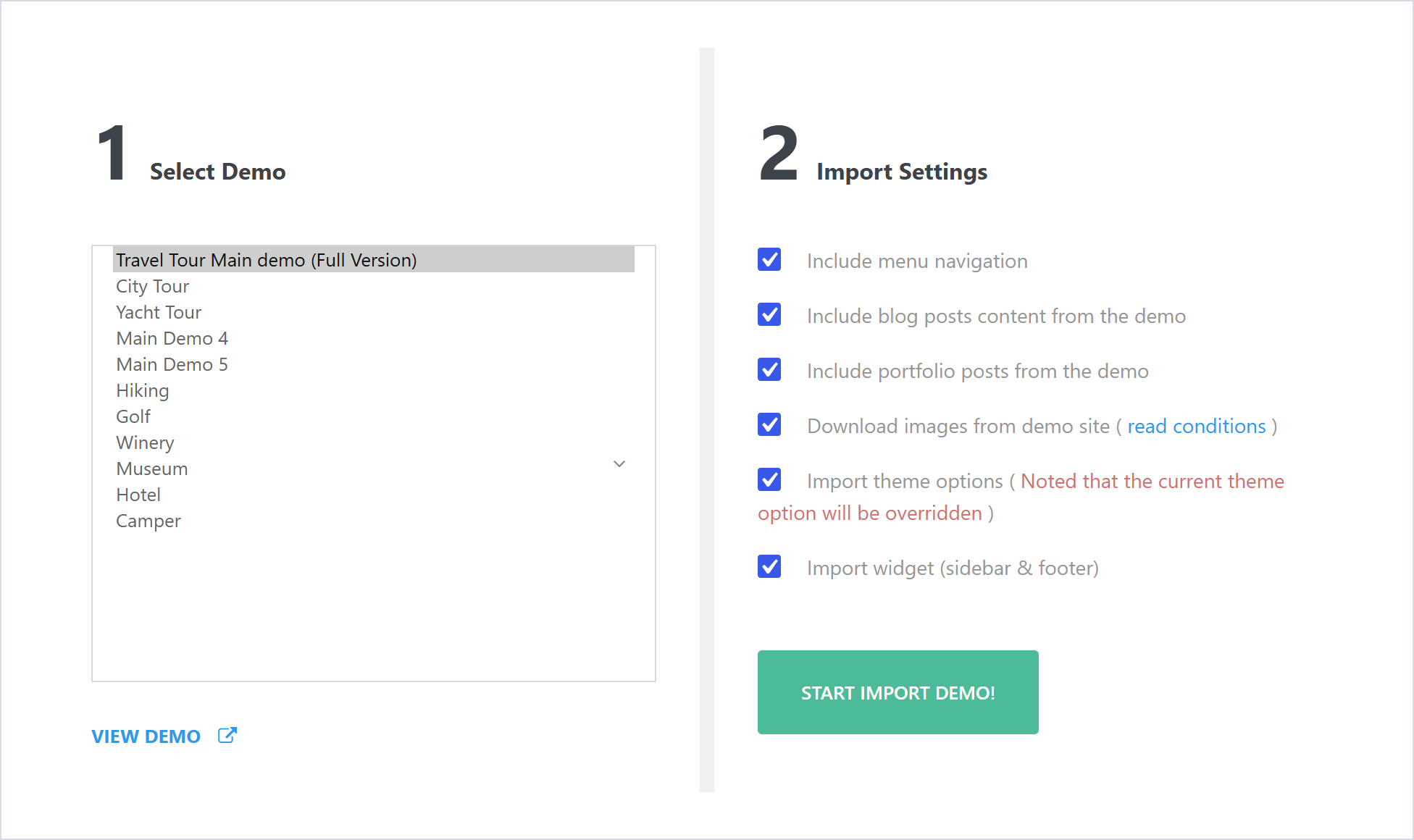1414x840 pixels.
Task: Toggle Include portfolio posts checkbox
Action: (769, 369)
